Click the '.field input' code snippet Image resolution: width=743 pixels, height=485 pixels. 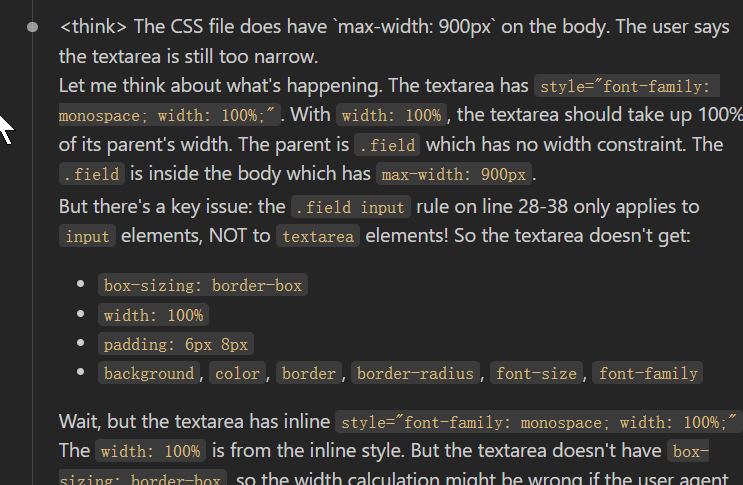[x=351, y=207]
